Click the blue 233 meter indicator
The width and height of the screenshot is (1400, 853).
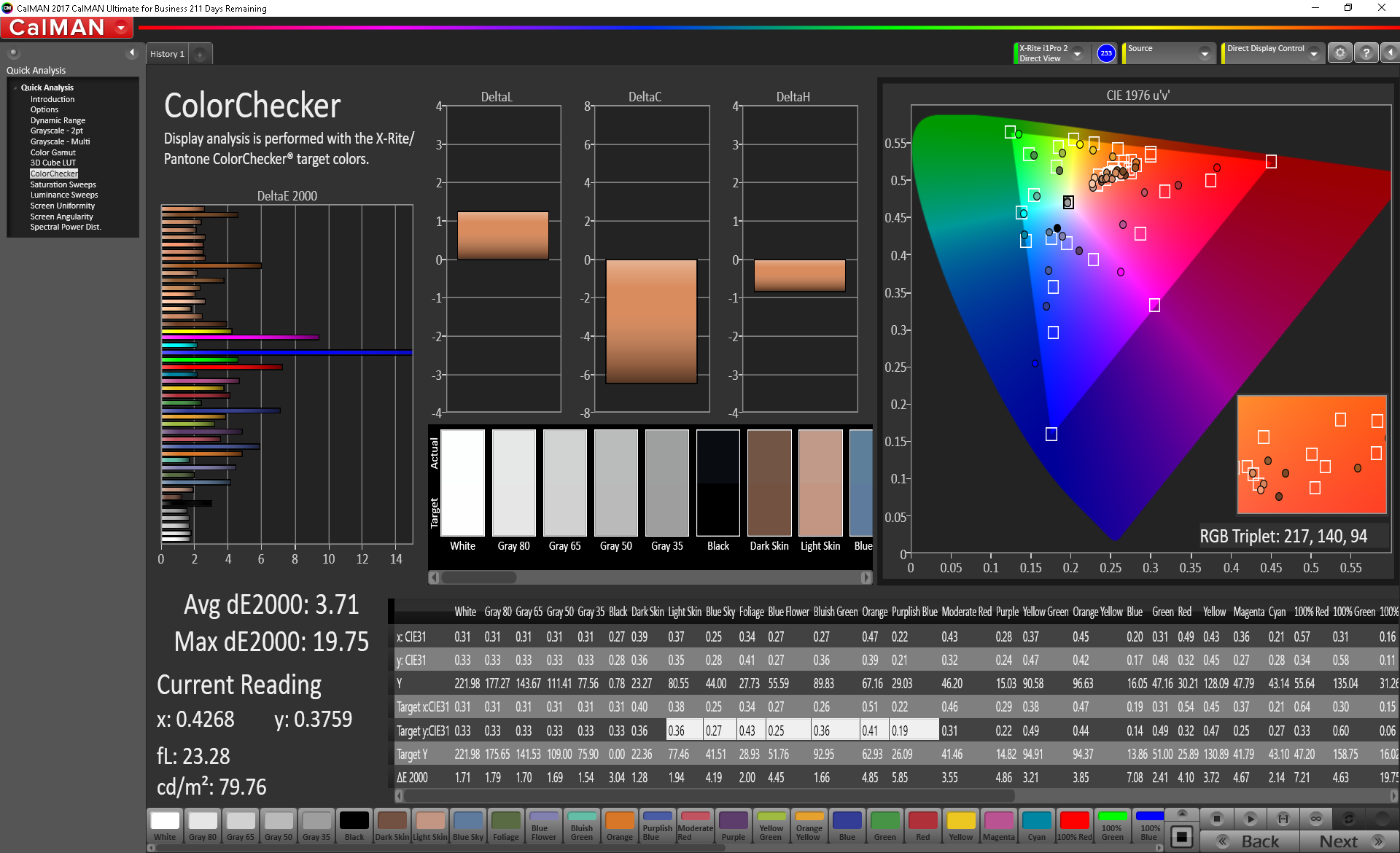pyautogui.click(x=1106, y=53)
